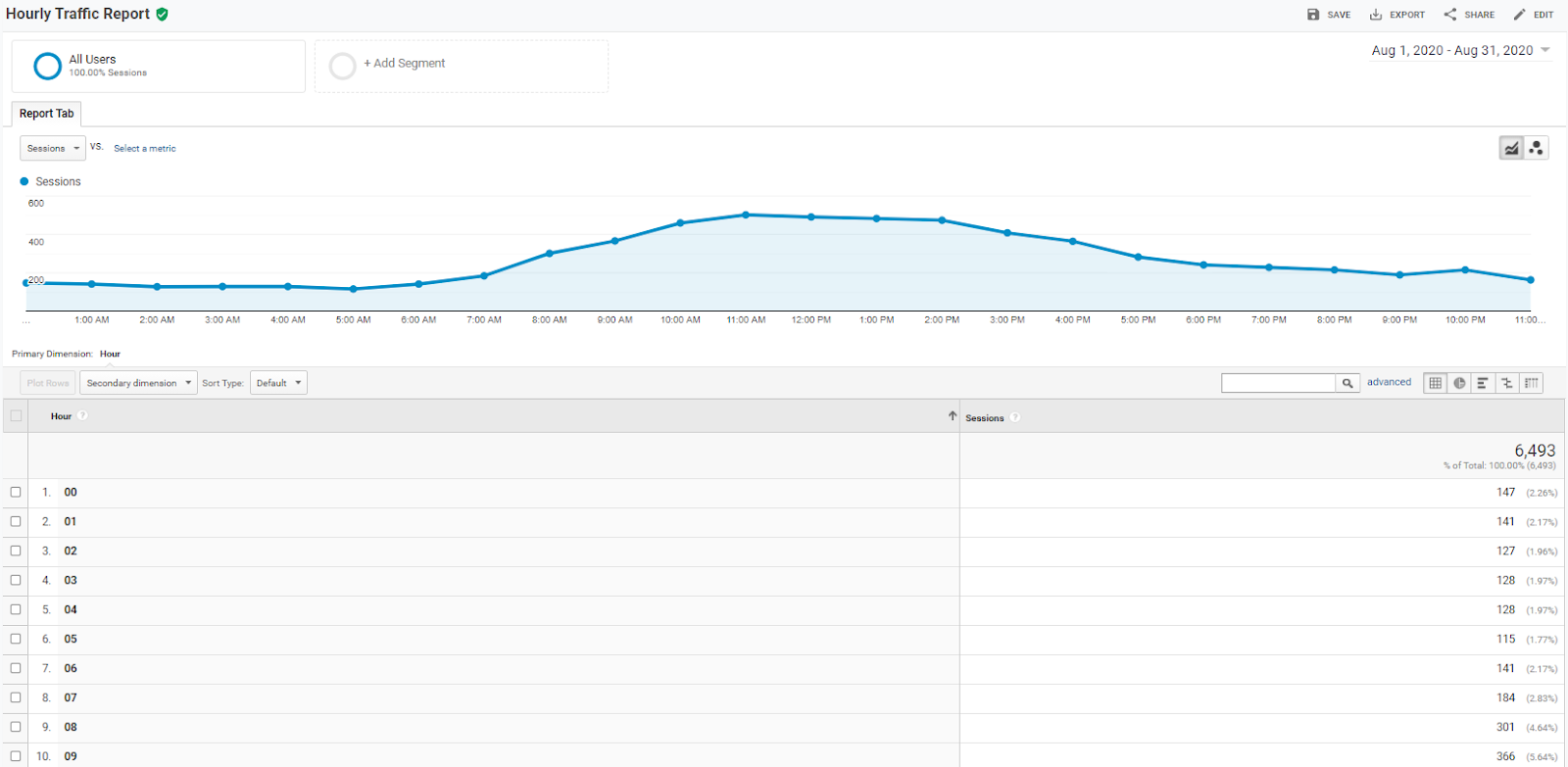The image size is (1568, 767).
Task: Check the row for hour 03
Action: click(16, 580)
